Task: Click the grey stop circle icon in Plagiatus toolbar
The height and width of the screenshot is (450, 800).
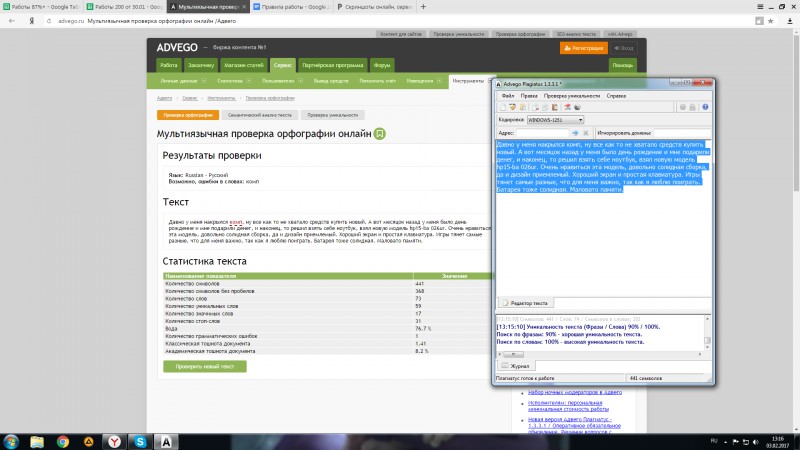Action: tap(683, 107)
